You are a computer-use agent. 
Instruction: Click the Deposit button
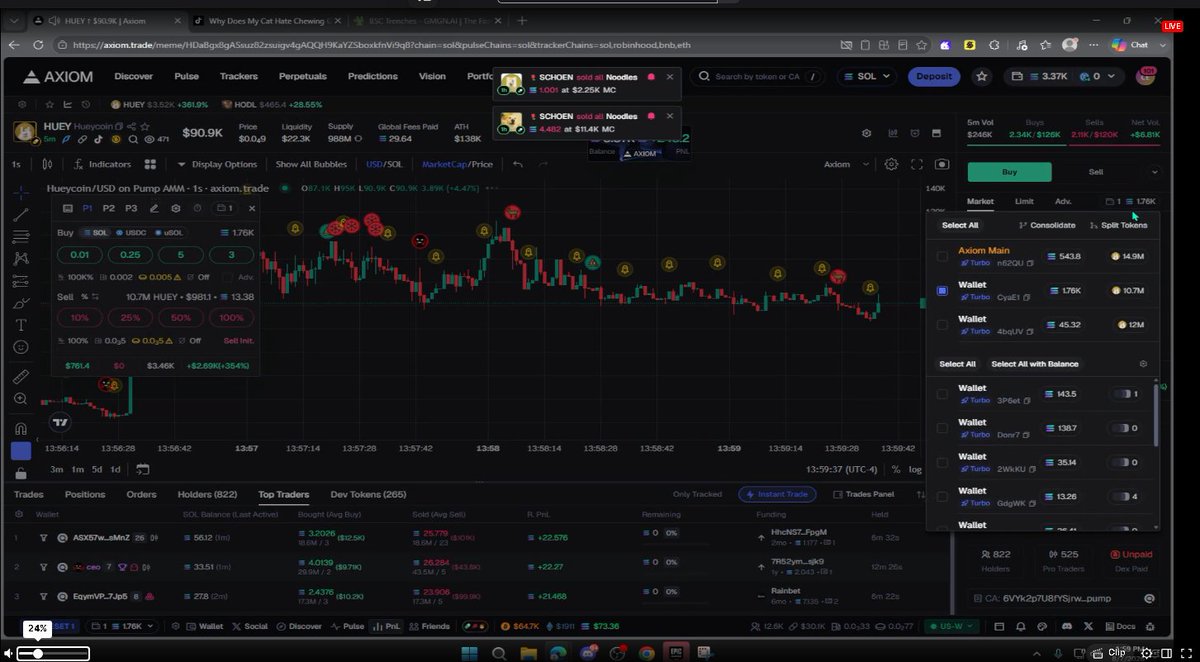coord(934,76)
